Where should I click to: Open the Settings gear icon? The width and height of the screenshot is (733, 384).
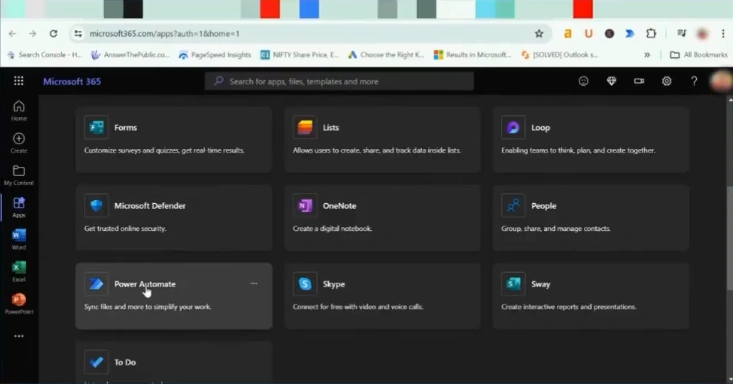point(667,81)
